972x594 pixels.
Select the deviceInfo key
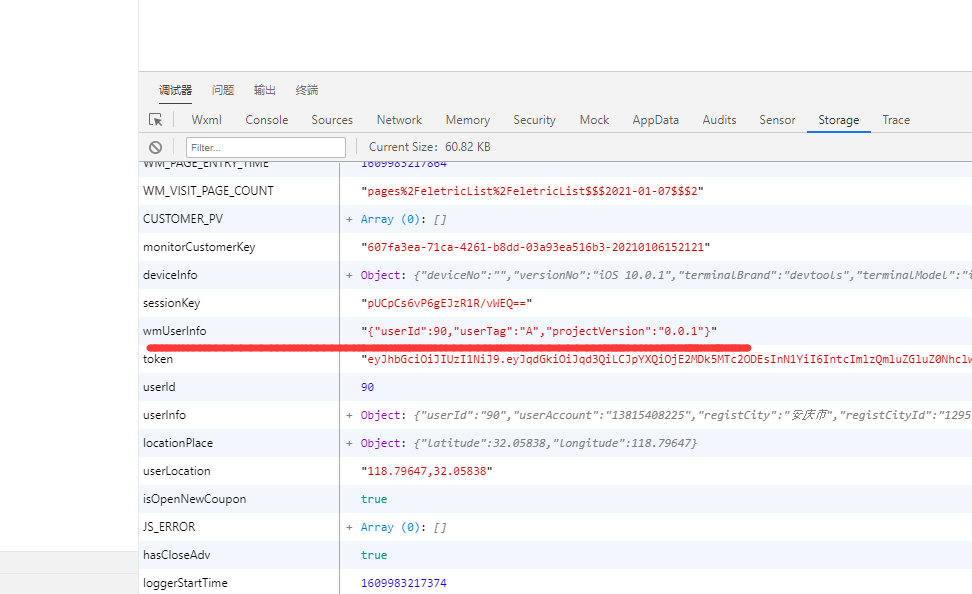point(170,275)
